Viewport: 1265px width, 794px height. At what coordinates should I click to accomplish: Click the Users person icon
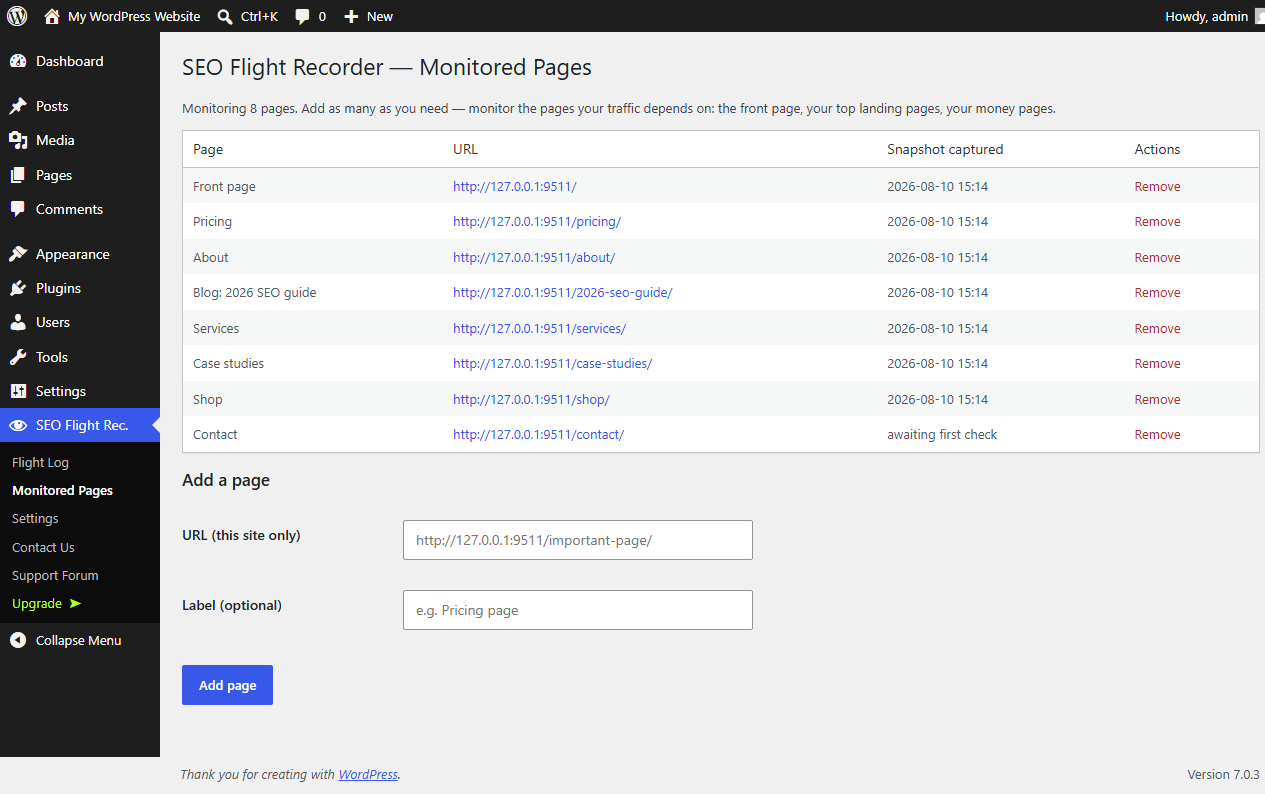click(18, 322)
